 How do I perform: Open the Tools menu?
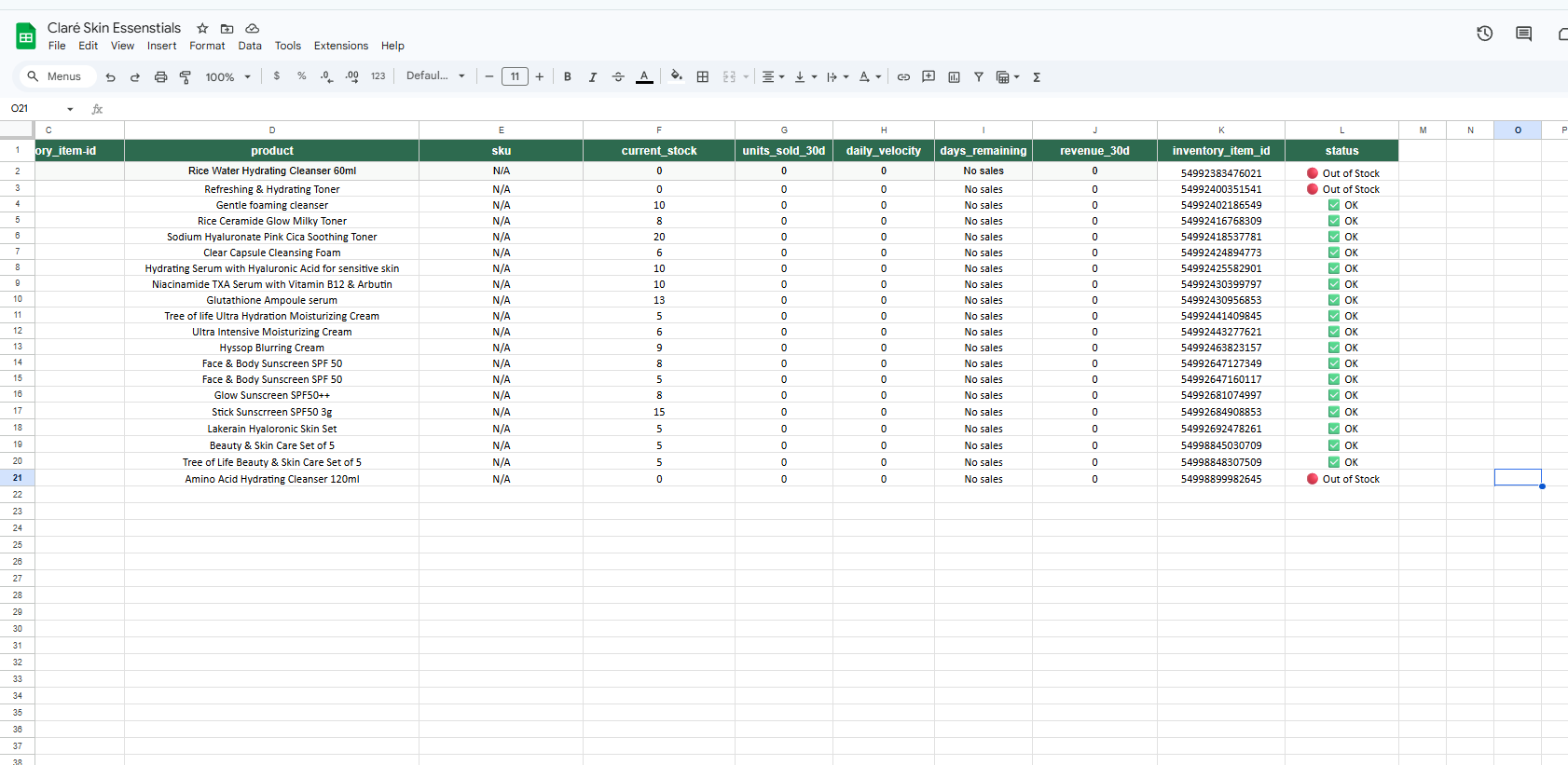click(288, 46)
